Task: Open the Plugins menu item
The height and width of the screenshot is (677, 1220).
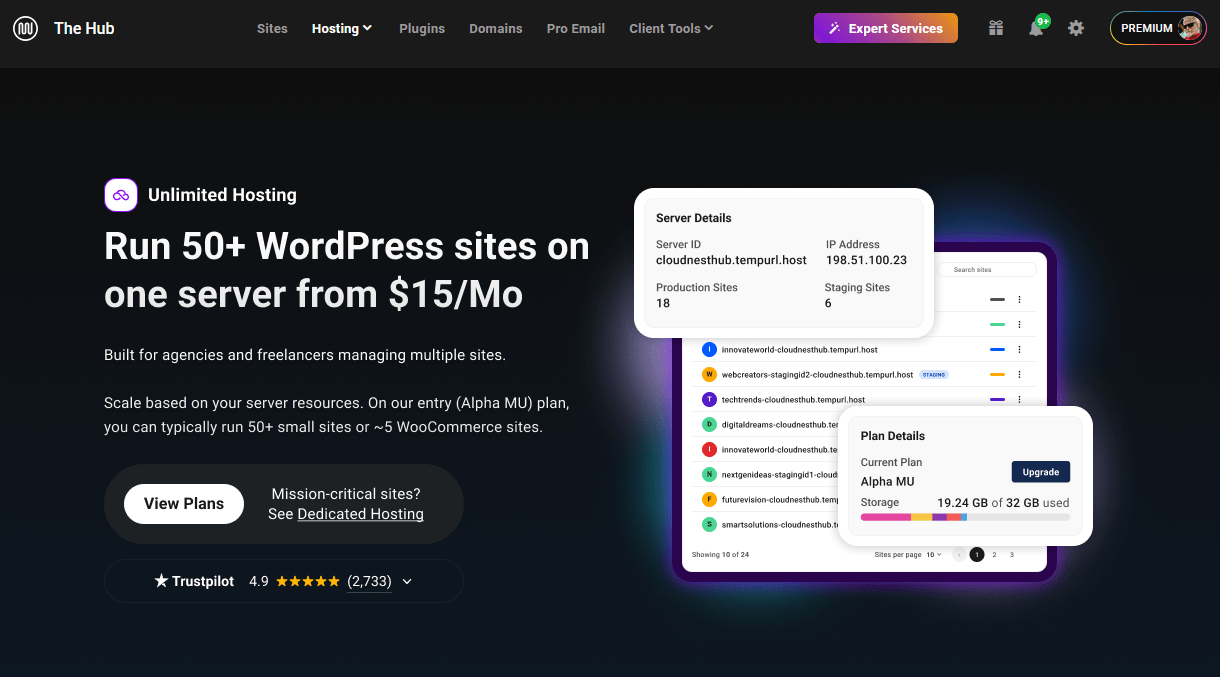Action: 422,28
